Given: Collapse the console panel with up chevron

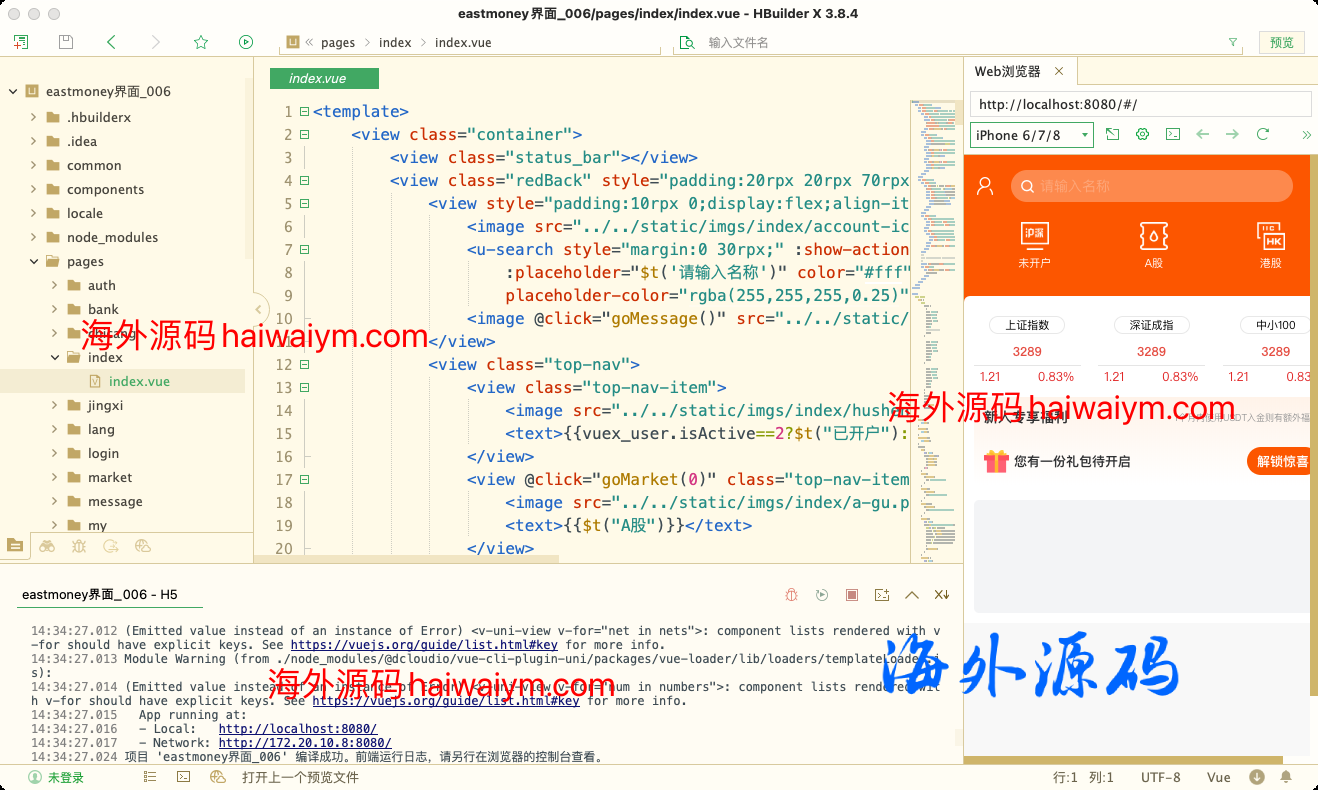Looking at the screenshot, I should 911,595.
